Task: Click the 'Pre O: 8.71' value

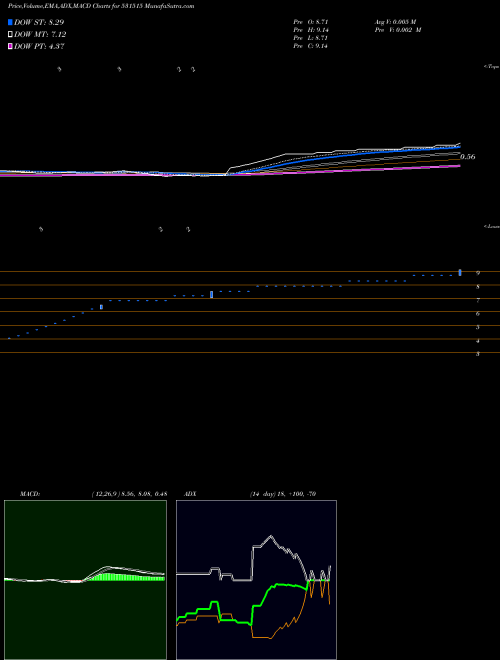Action: 311,21
